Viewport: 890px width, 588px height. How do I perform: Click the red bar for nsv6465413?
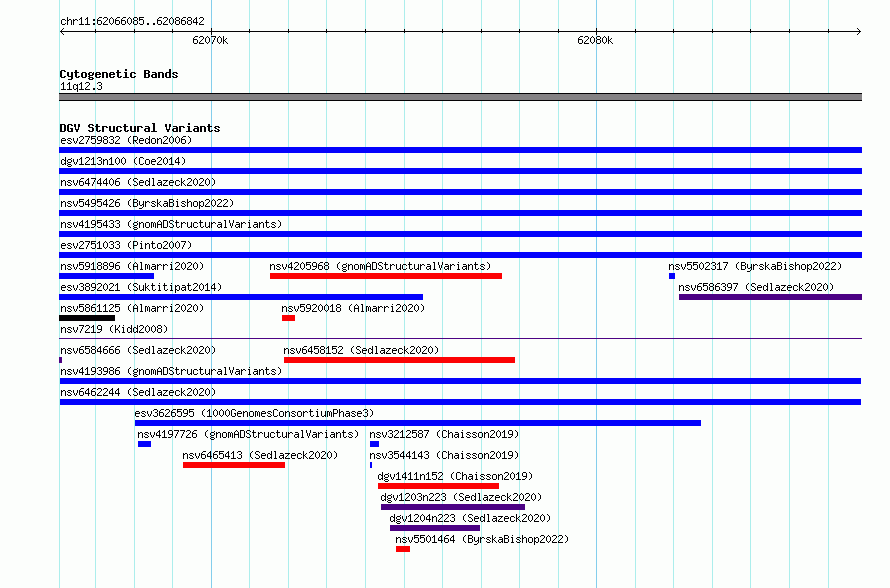(234, 465)
